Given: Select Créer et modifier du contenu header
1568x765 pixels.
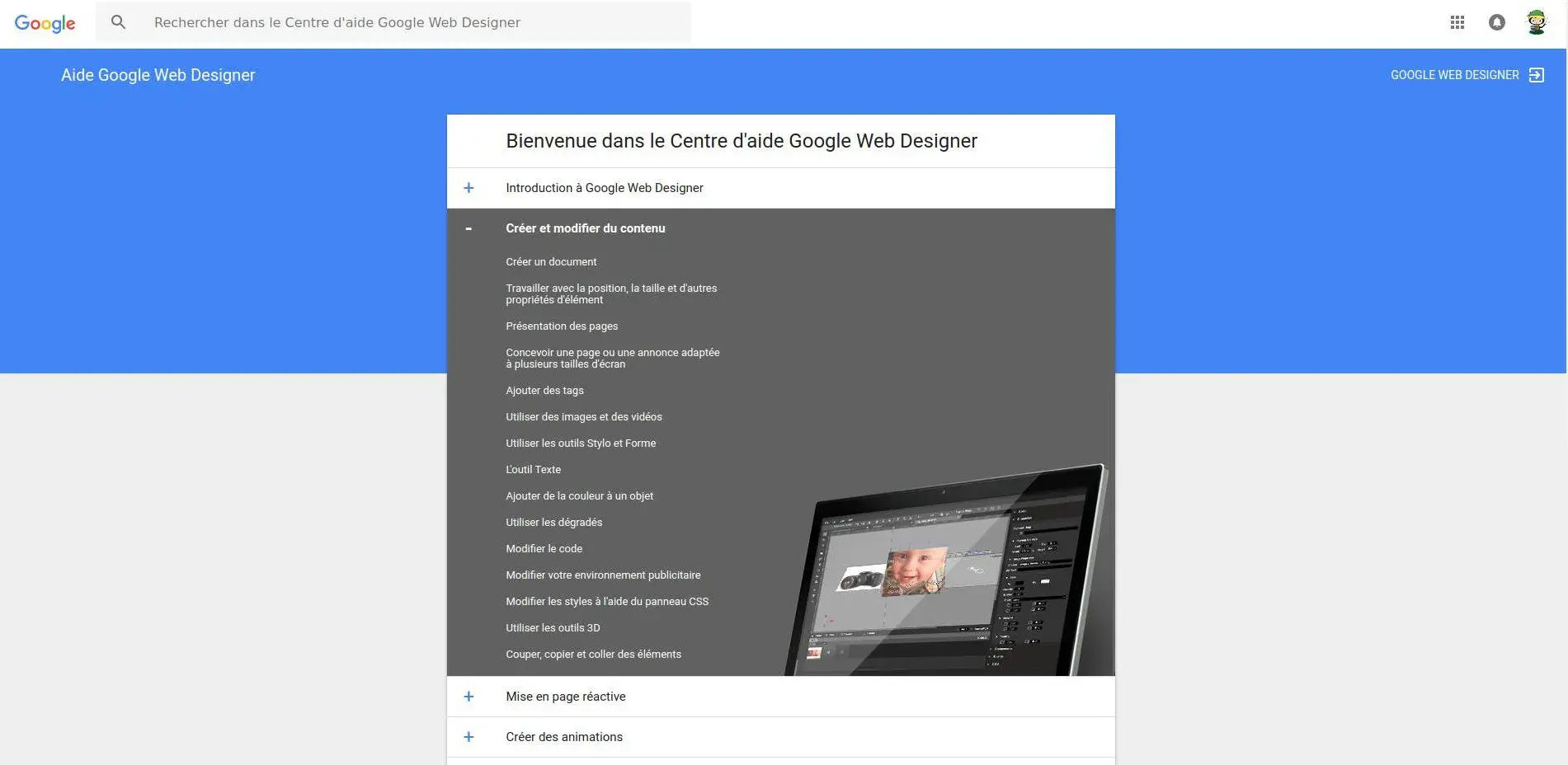Looking at the screenshot, I should pyautogui.click(x=586, y=228).
